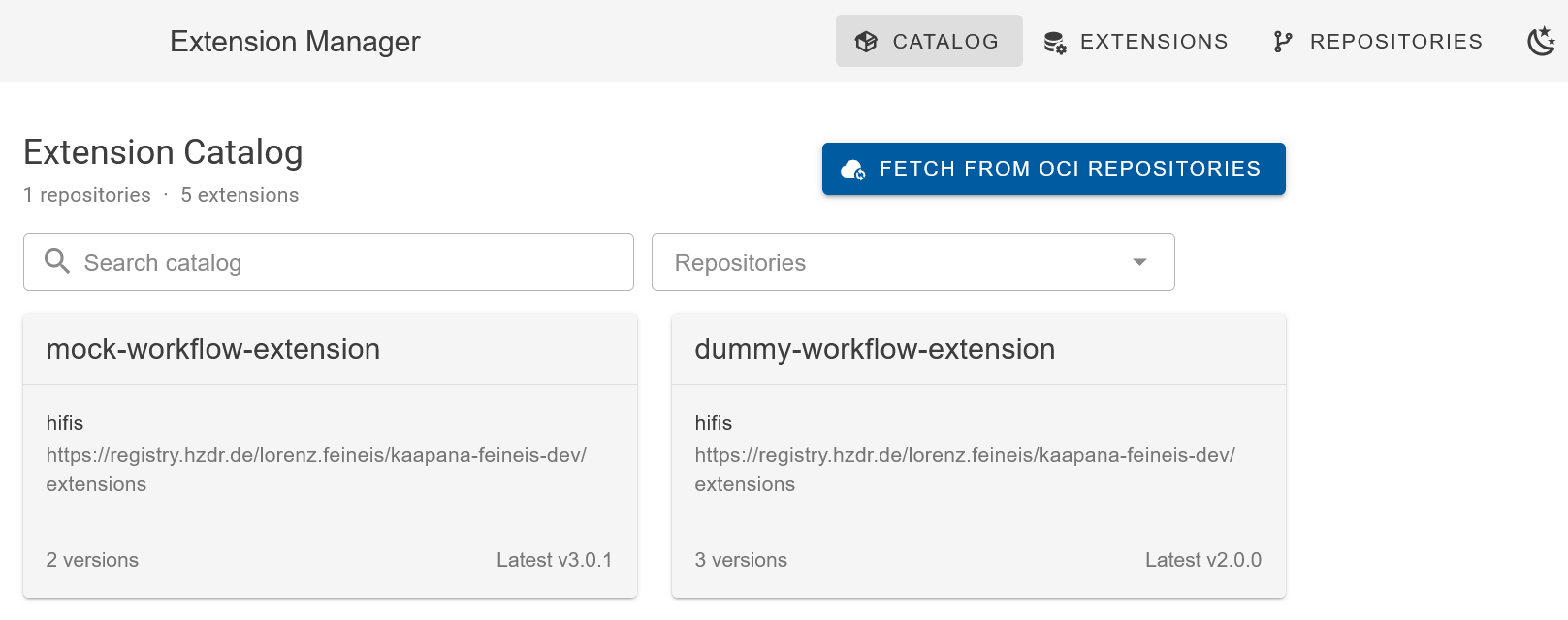Click registry URL in mock-workflow-extension card
This screenshot has width=1568, height=620.
316,470
